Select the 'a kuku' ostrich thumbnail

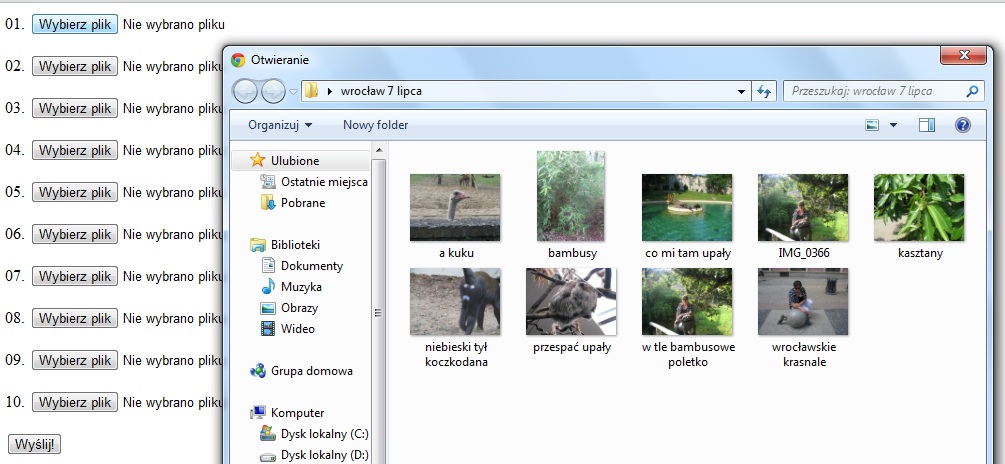click(455, 207)
